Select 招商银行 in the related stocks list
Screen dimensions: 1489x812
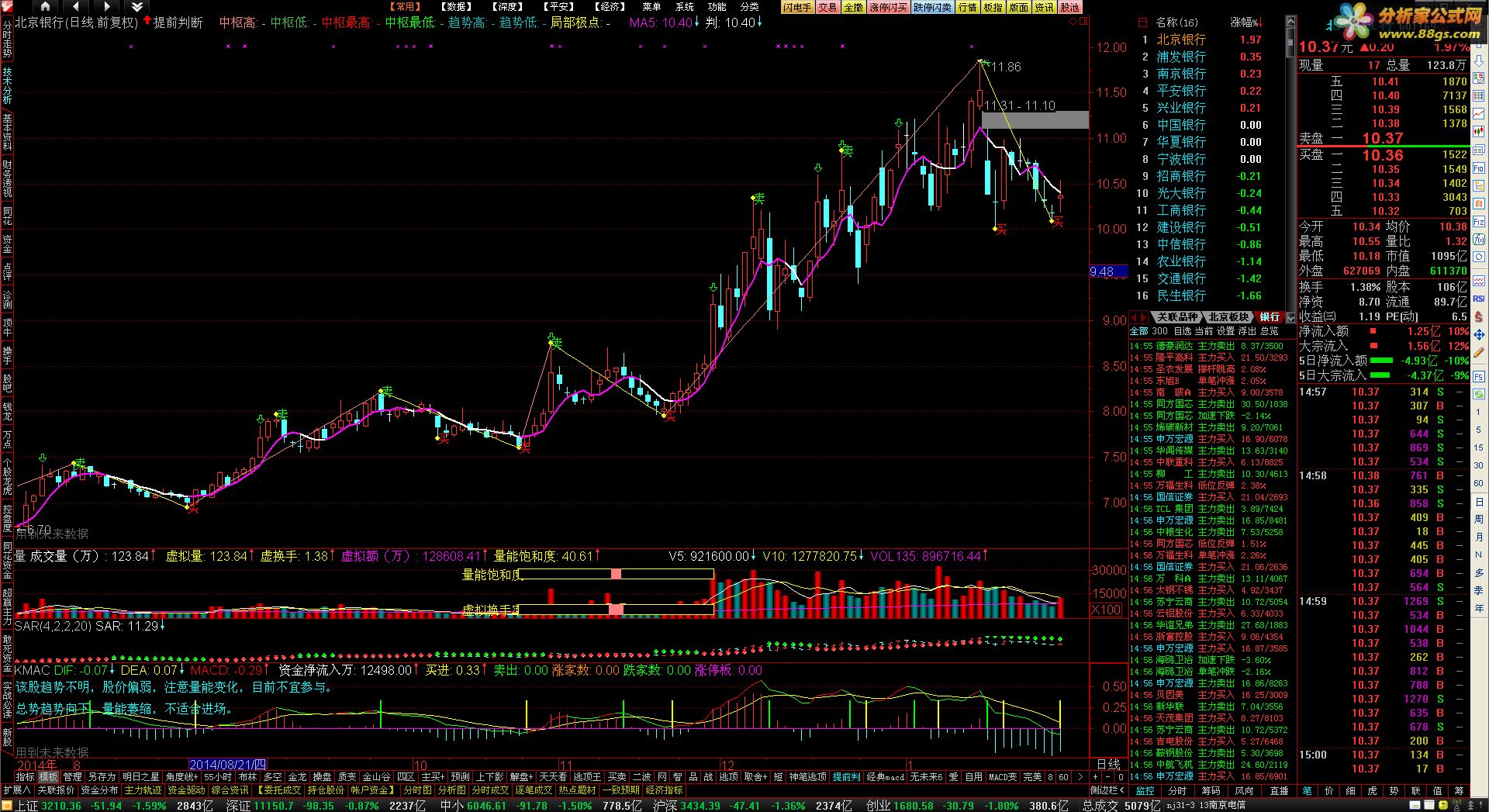(x=1181, y=176)
